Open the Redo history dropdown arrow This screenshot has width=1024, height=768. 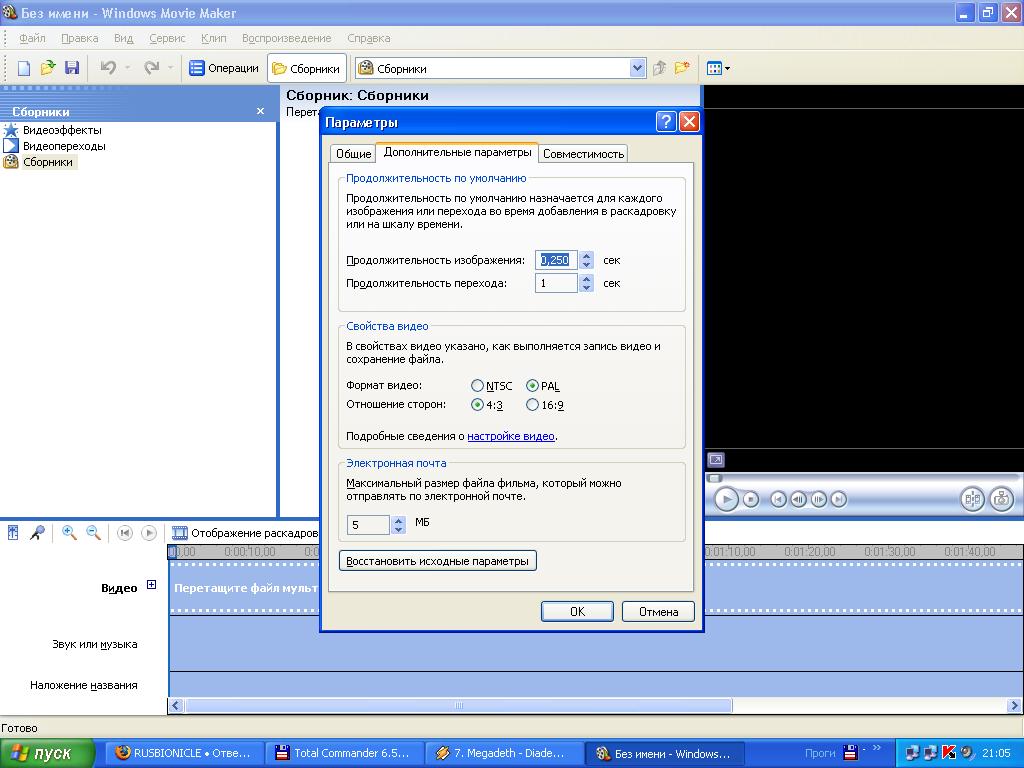pyautogui.click(x=170, y=67)
